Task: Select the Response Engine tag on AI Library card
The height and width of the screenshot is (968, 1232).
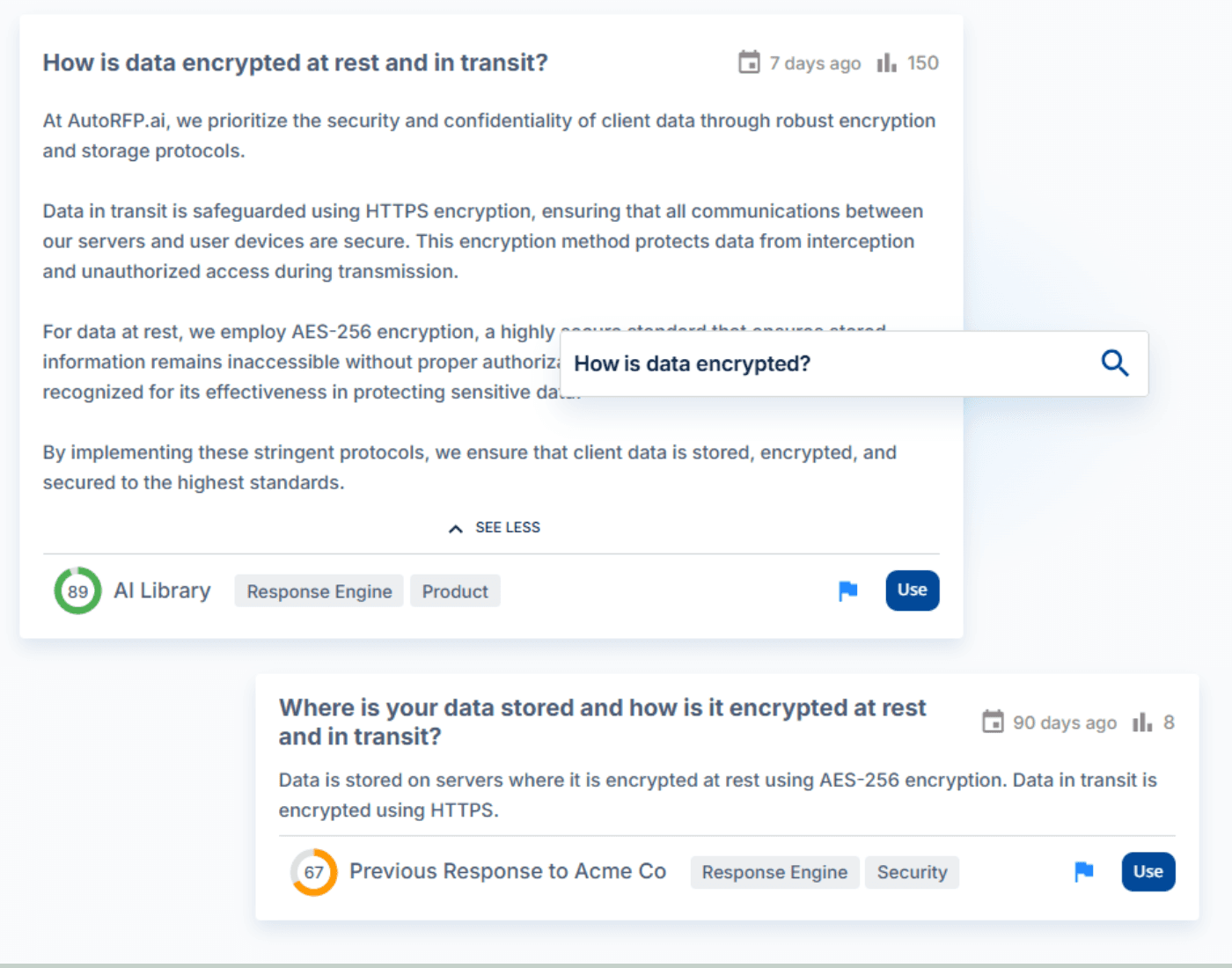Action: pos(319,591)
